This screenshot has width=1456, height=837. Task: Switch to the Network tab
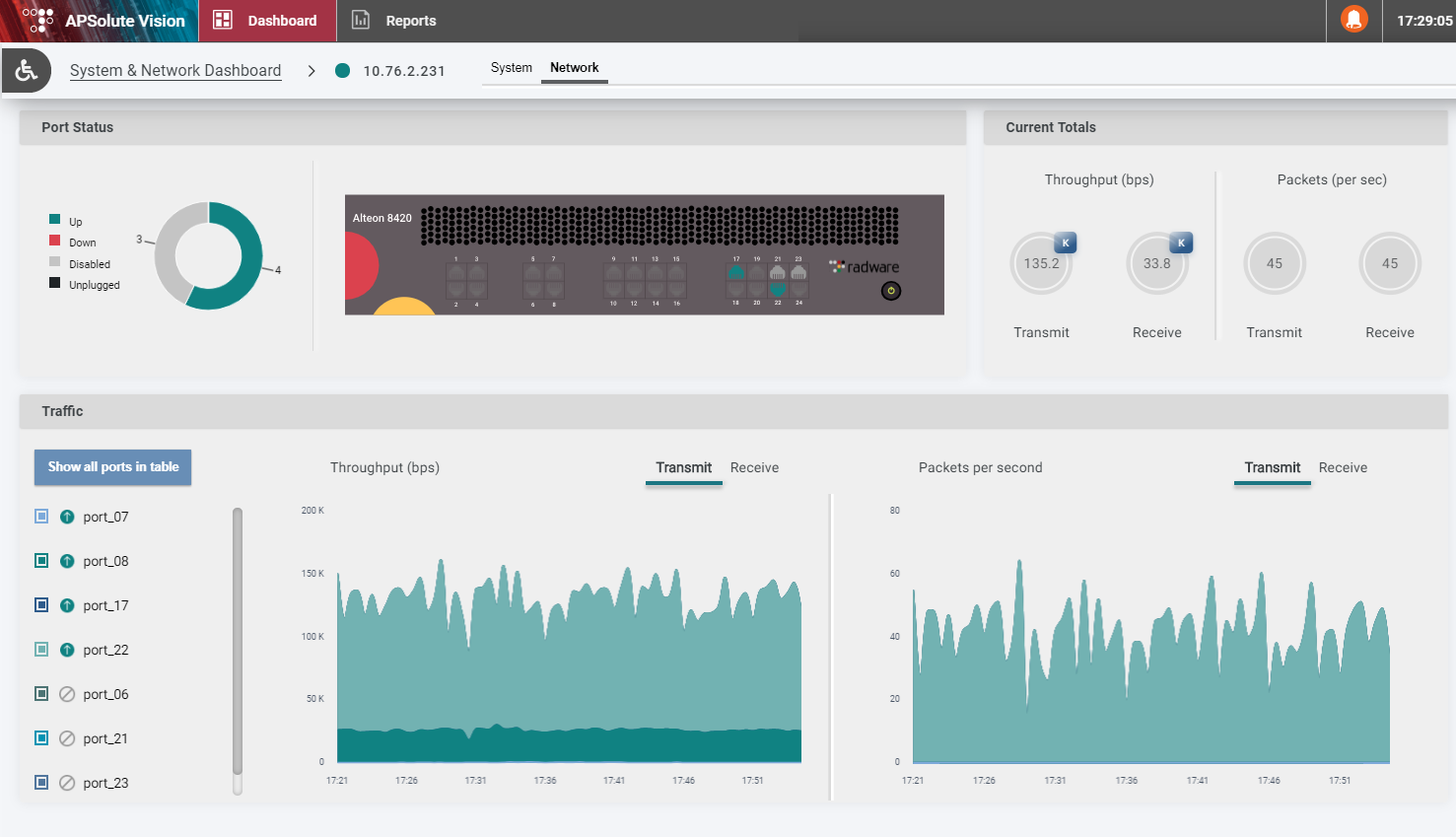[x=574, y=67]
